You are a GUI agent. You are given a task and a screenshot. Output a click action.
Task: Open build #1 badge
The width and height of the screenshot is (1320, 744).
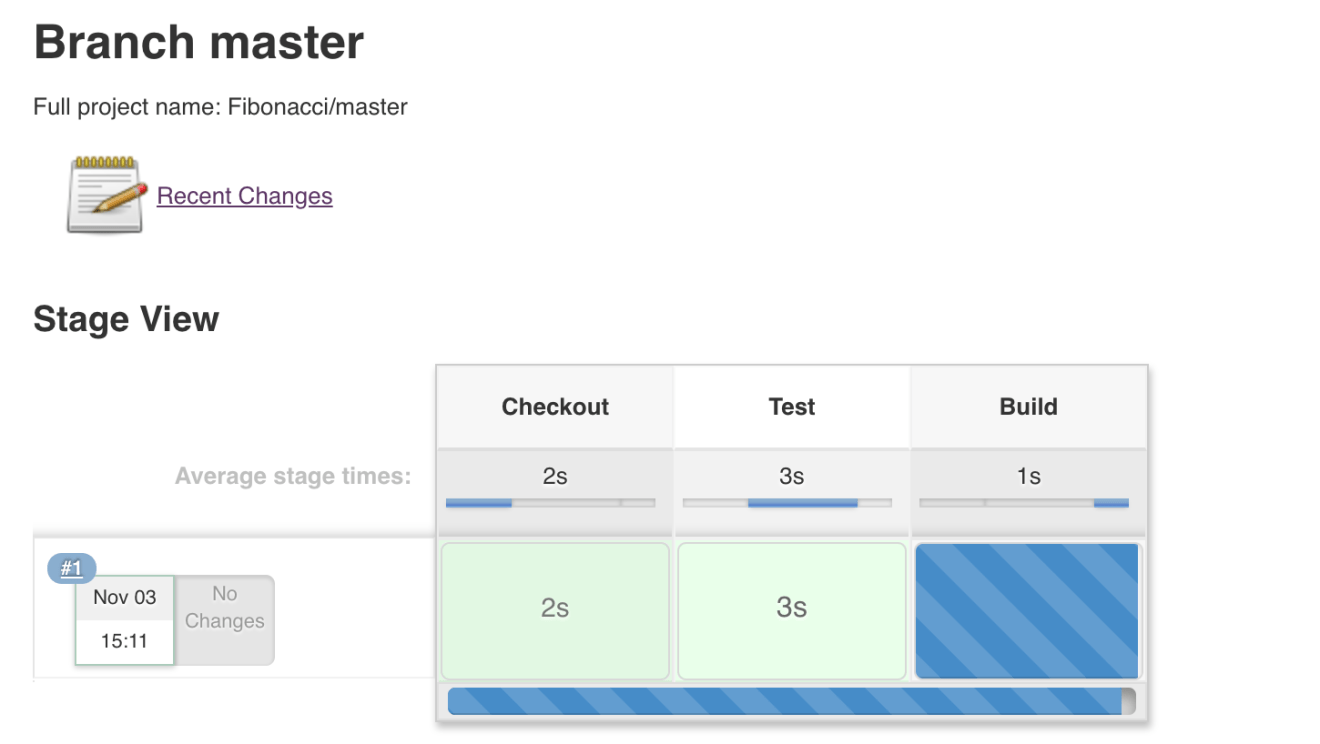71,569
